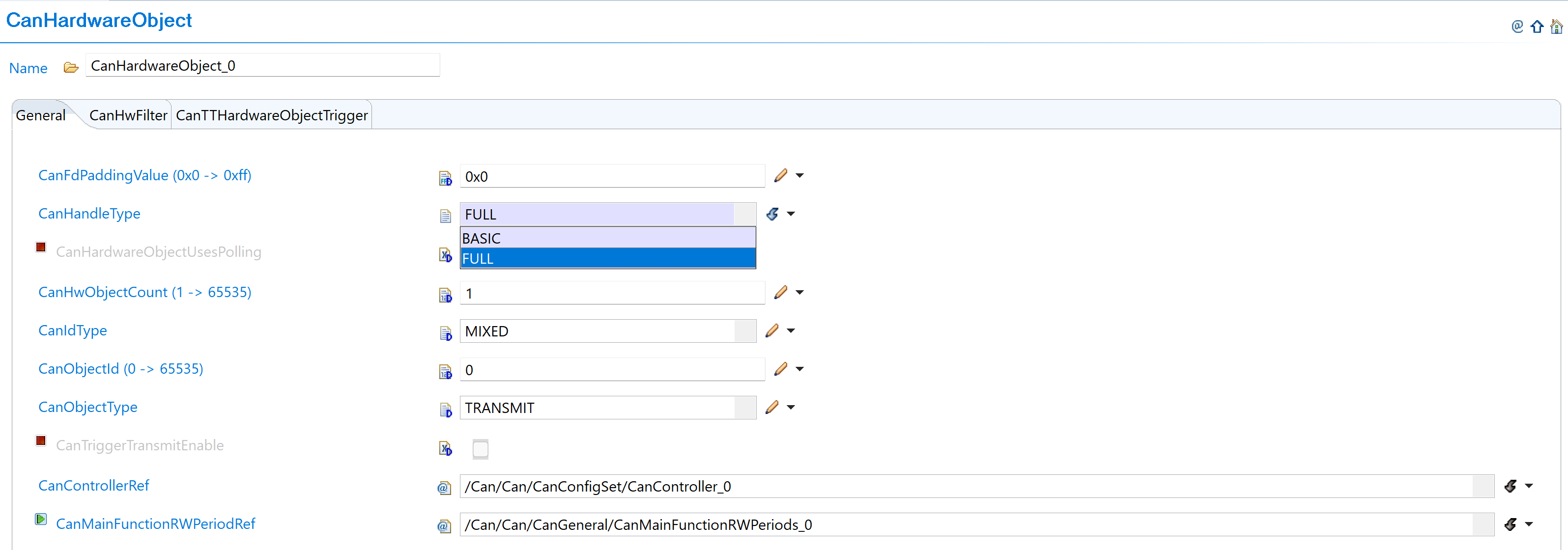Click the sync icon beside the CanHandleType field
This screenshot has width=1568, height=550.
tap(772, 214)
